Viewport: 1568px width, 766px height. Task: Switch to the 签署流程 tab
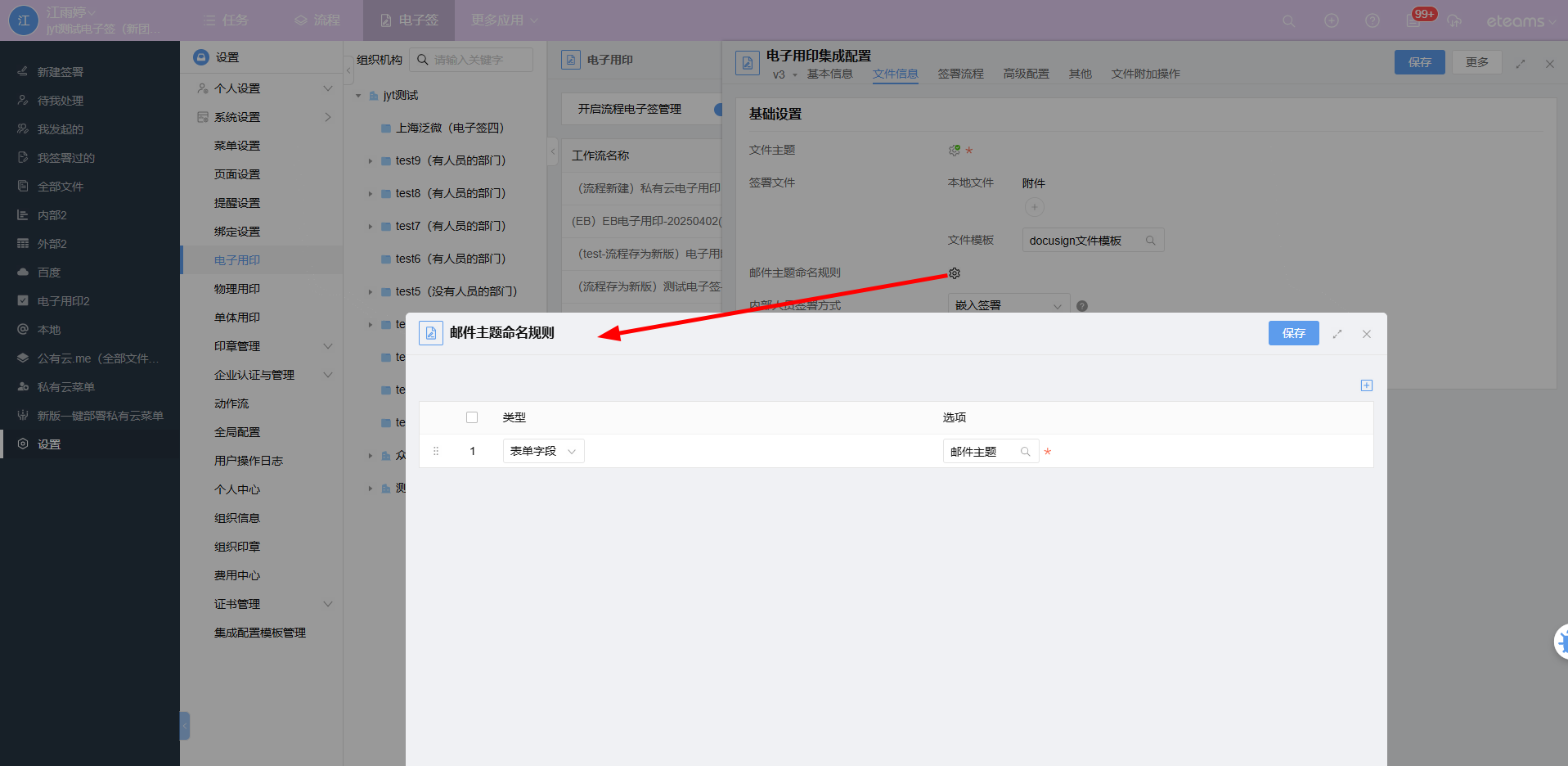960,74
